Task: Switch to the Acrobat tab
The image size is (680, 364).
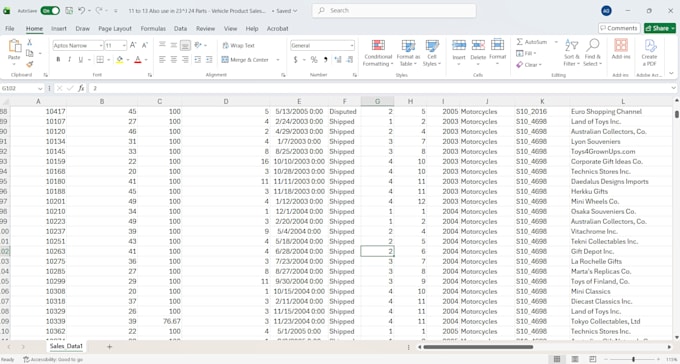Action: tap(278, 29)
